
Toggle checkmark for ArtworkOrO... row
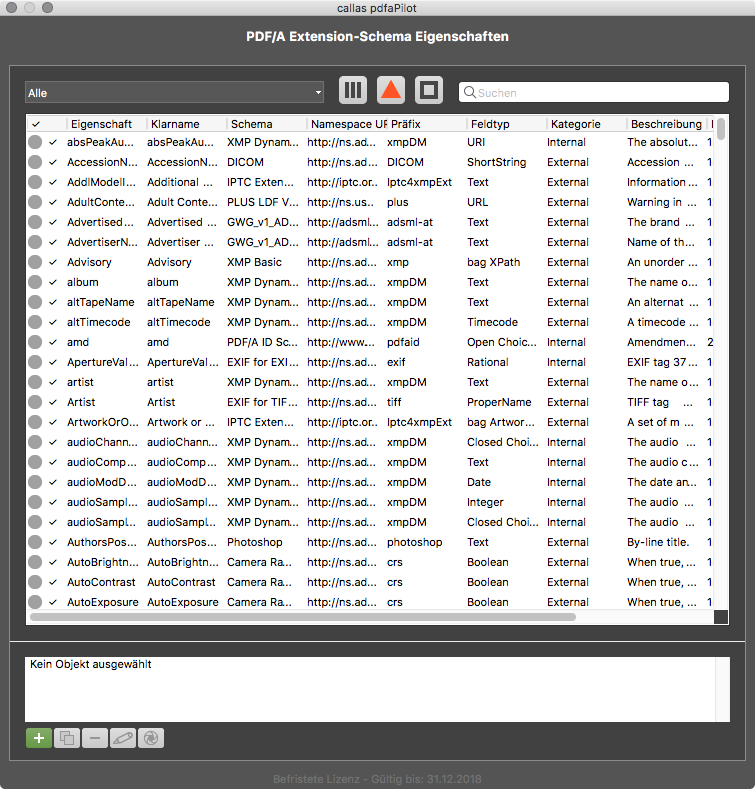pyautogui.click(x=53, y=422)
